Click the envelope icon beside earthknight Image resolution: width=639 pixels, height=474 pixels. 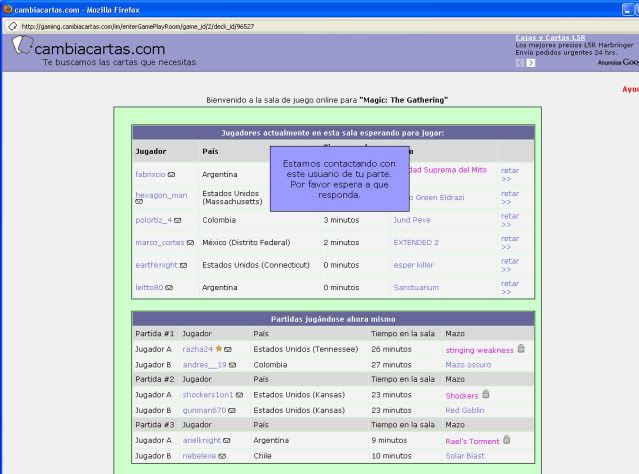tap(183, 265)
